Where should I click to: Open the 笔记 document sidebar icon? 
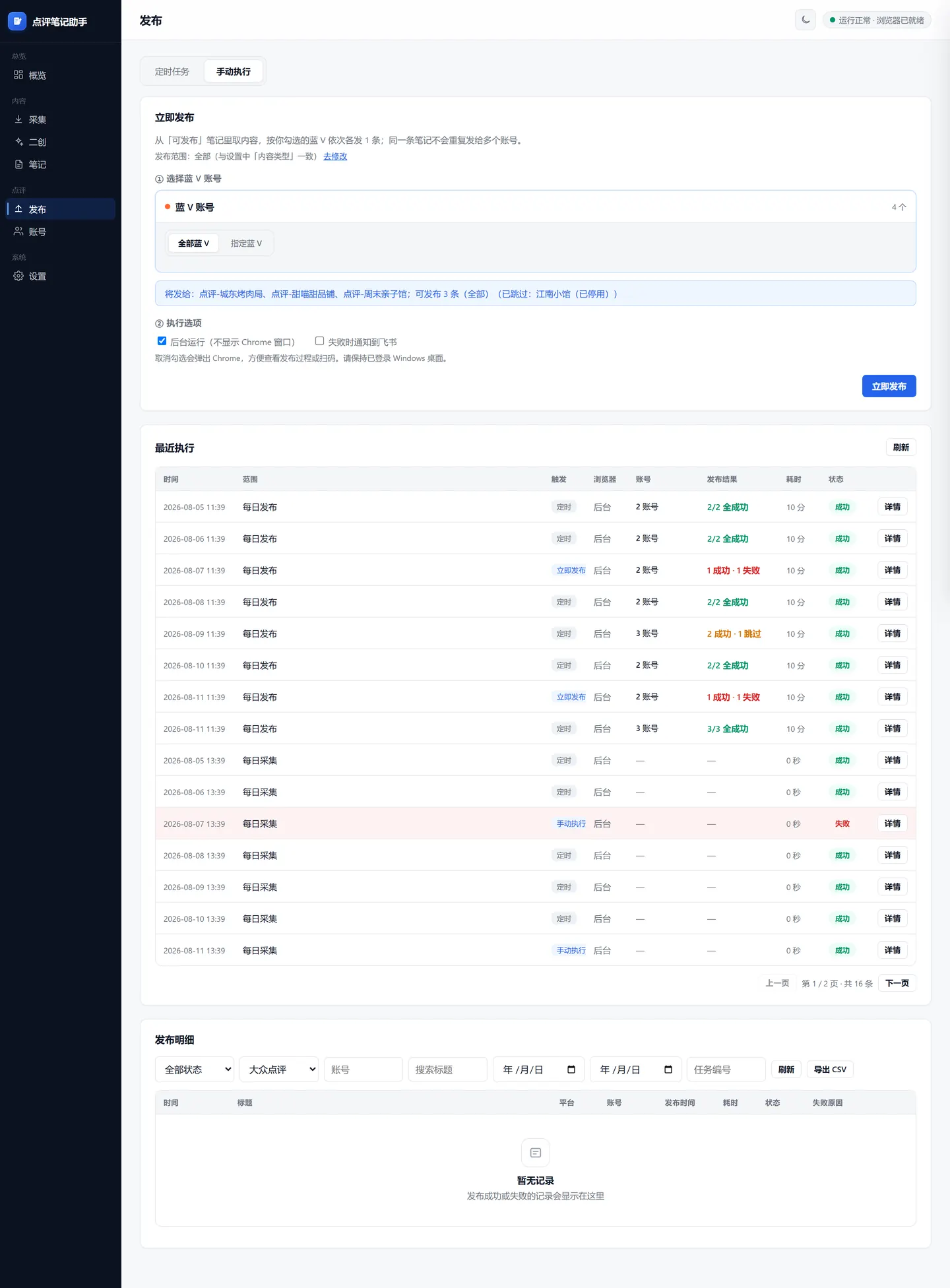tap(18, 164)
